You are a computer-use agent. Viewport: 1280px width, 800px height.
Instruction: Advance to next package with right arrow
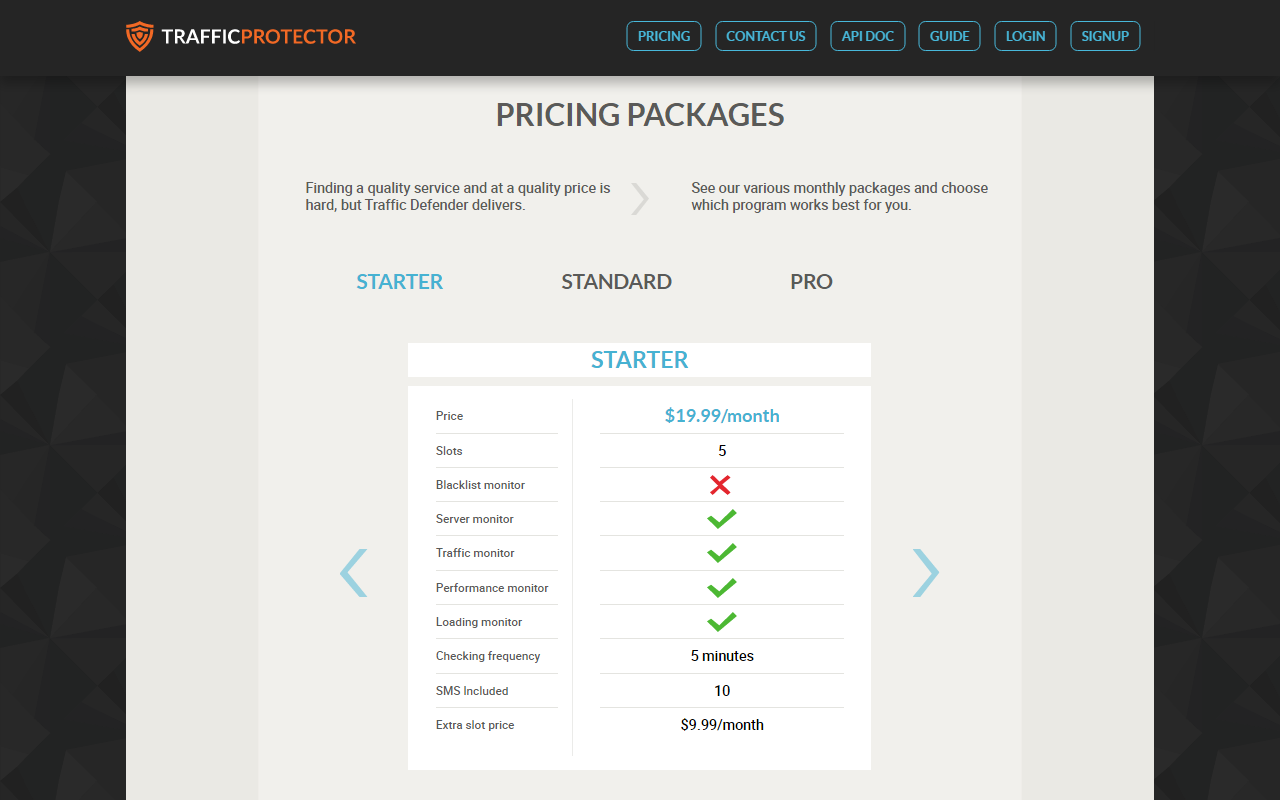[926, 573]
